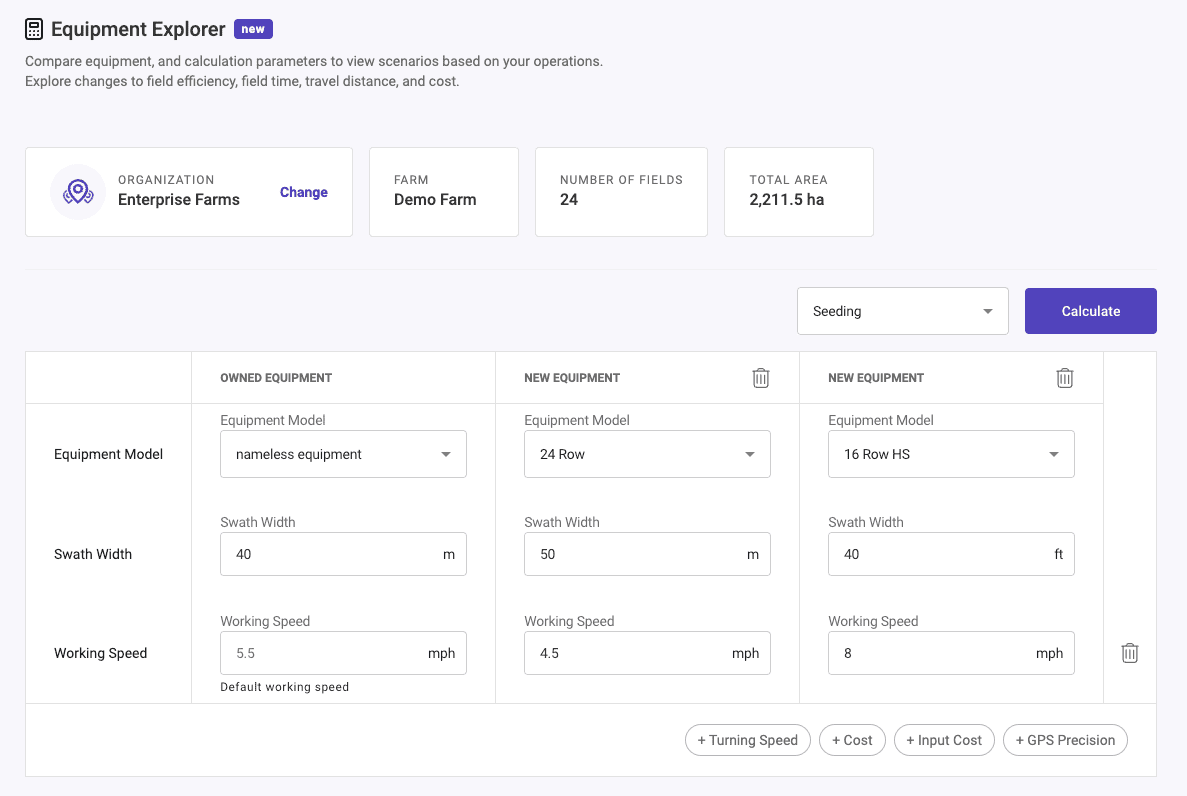Add a GPS Precision parameter
Screen dimensions: 1187x796
(1064, 740)
